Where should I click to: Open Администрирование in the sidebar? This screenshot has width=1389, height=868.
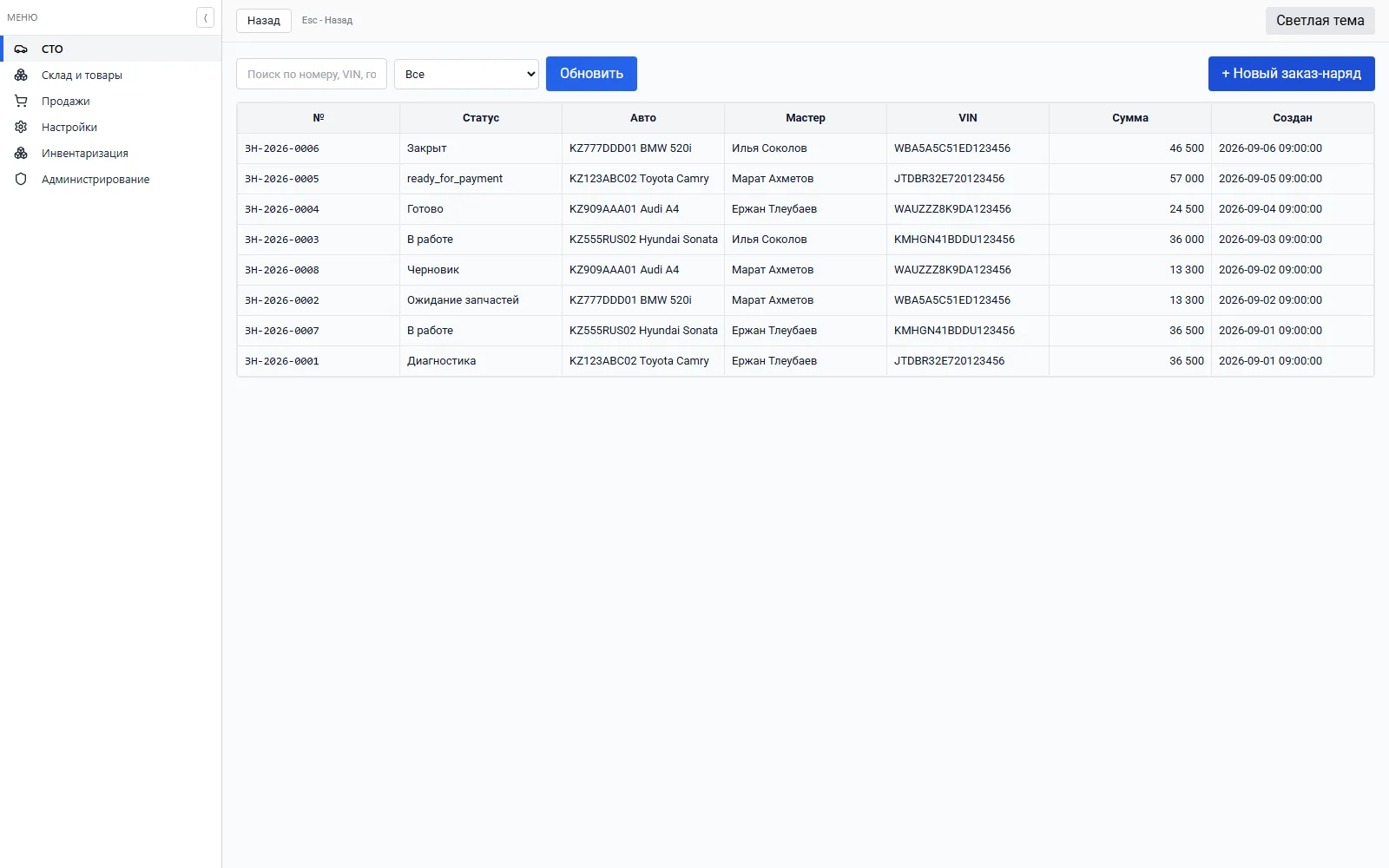point(111,179)
